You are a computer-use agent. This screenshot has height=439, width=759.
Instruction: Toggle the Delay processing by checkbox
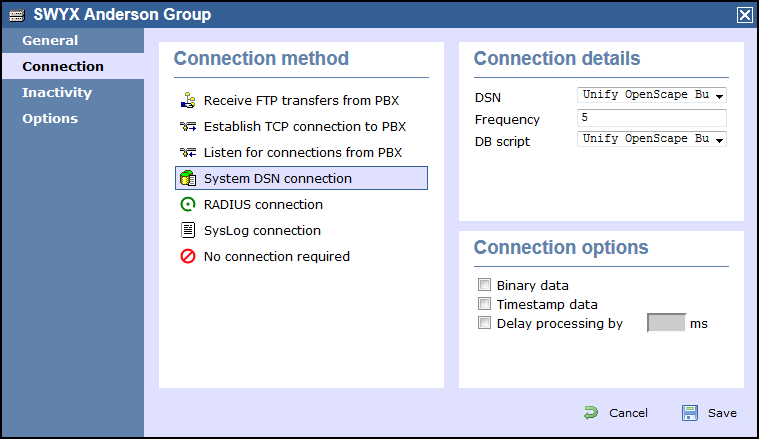point(484,322)
